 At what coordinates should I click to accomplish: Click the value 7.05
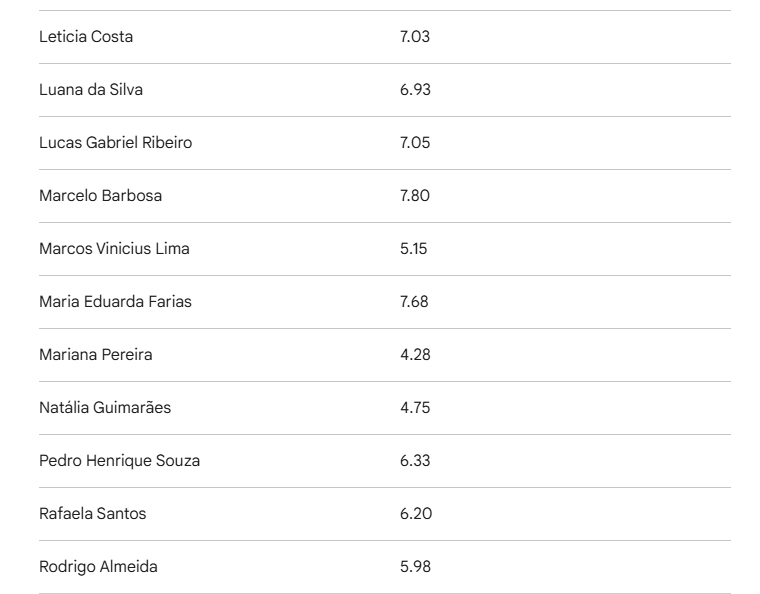[x=415, y=143]
